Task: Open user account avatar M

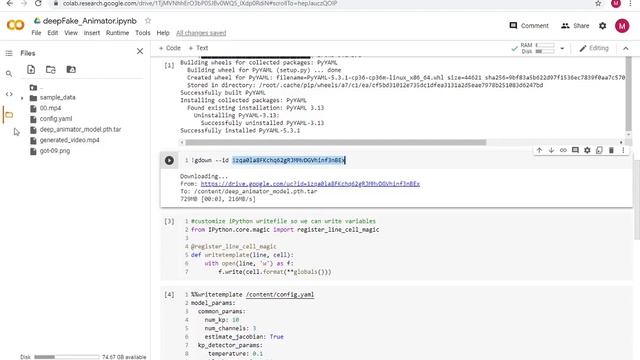Action: coord(622,26)
